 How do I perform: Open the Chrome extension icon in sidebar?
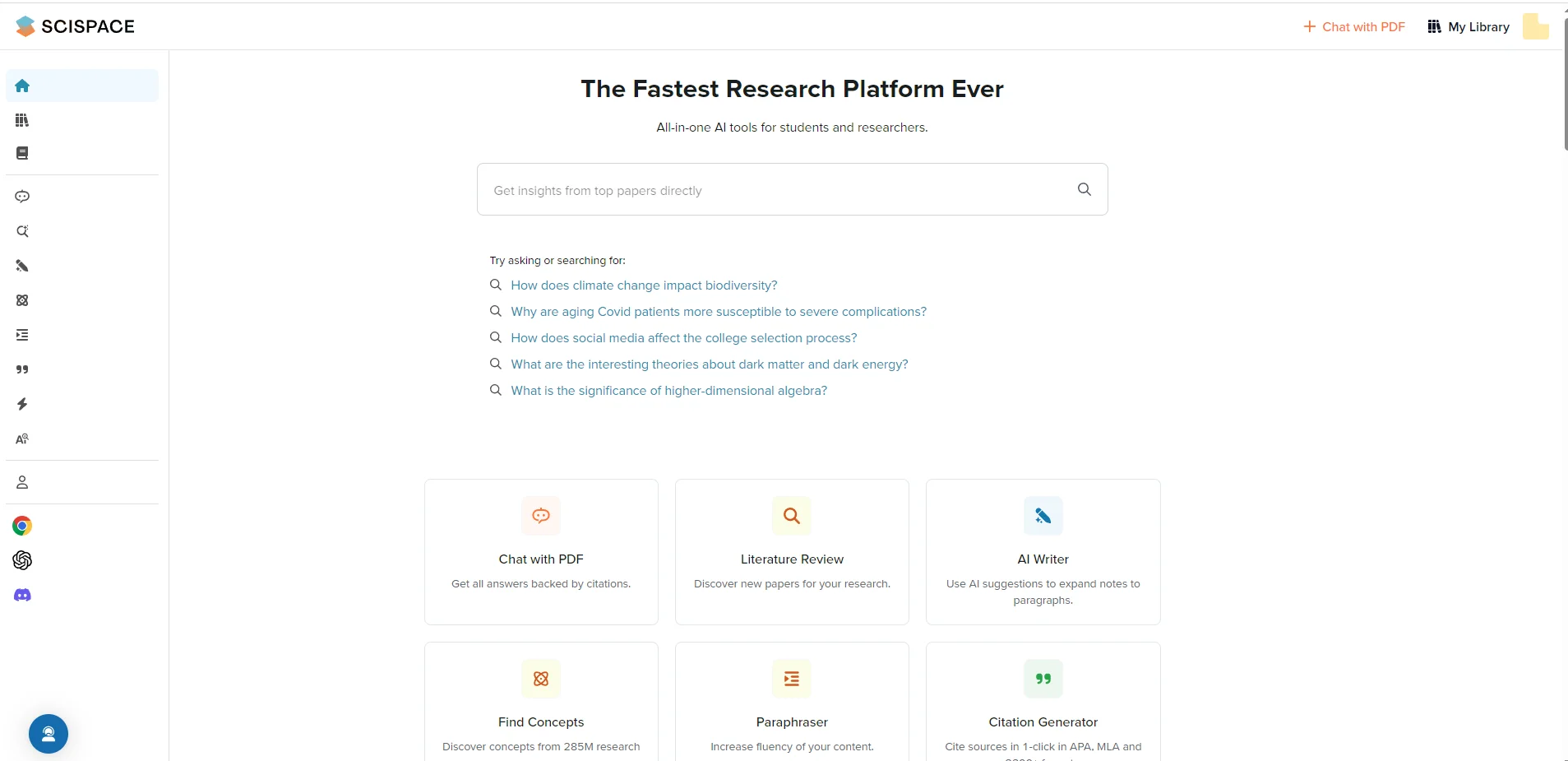click(22, 526)
